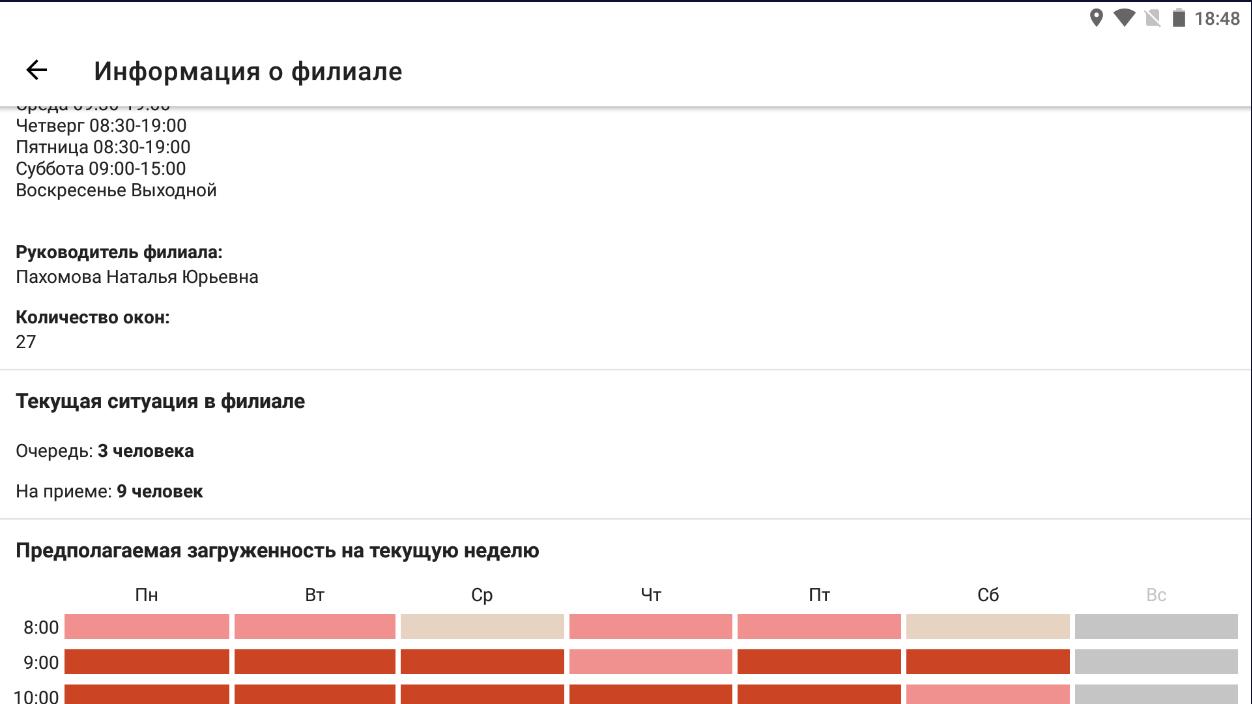Tap Wednesday 9:00 dark red cell
Screen dimensions: 1252x704
(482, 662)
